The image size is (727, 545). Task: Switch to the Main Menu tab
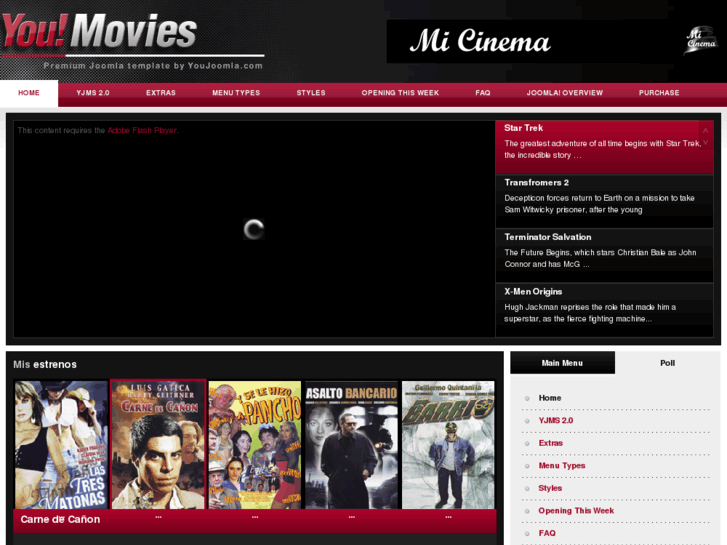tap(562, 363)
